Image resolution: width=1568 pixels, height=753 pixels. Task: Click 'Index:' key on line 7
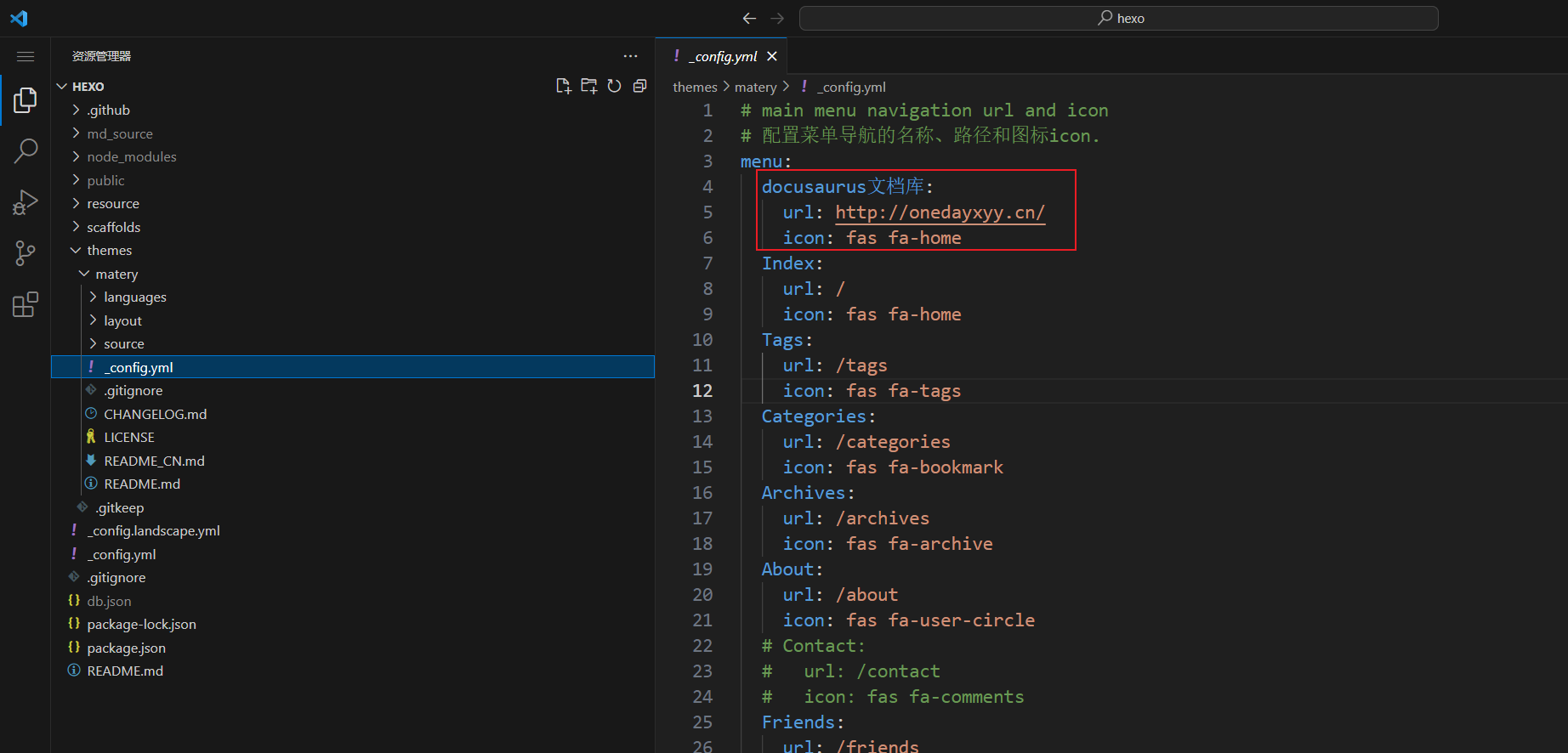tap(792, 263)
